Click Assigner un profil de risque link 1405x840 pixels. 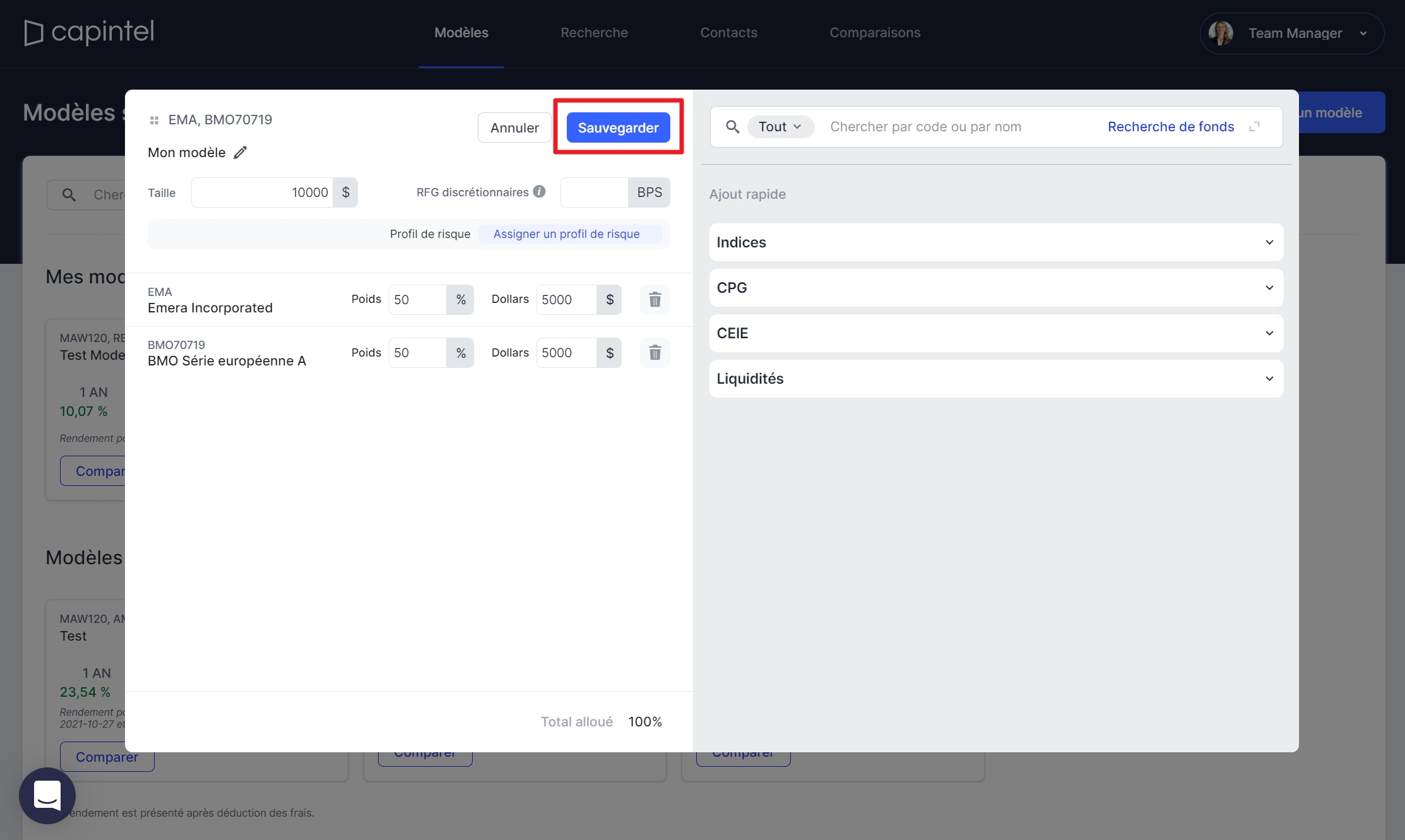[566, 234]
